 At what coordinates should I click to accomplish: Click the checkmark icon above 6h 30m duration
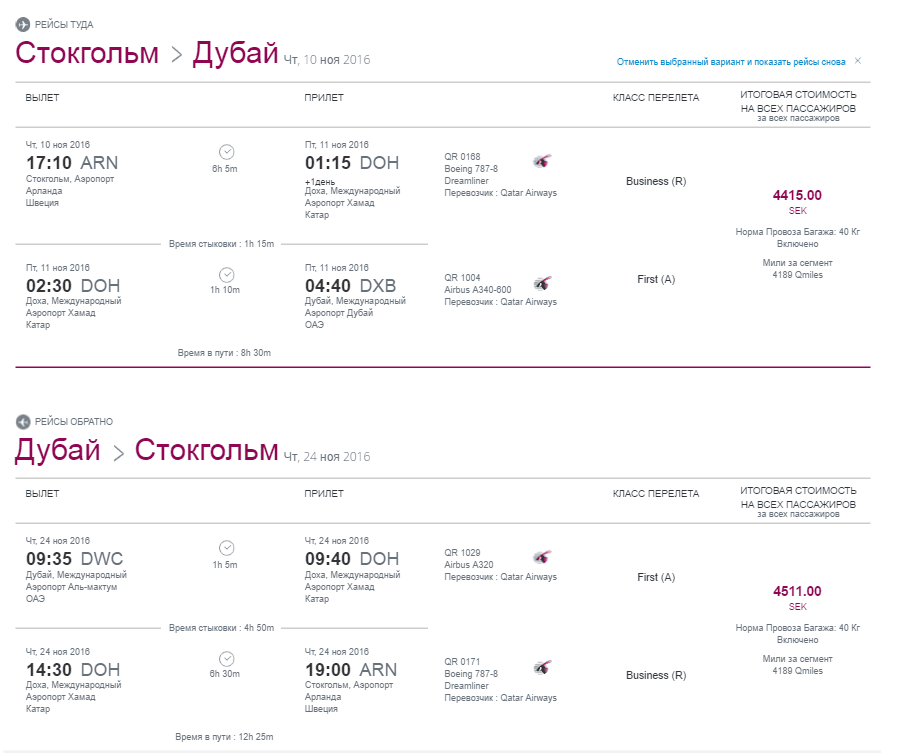pyautogui.click(x=227, y=659)
